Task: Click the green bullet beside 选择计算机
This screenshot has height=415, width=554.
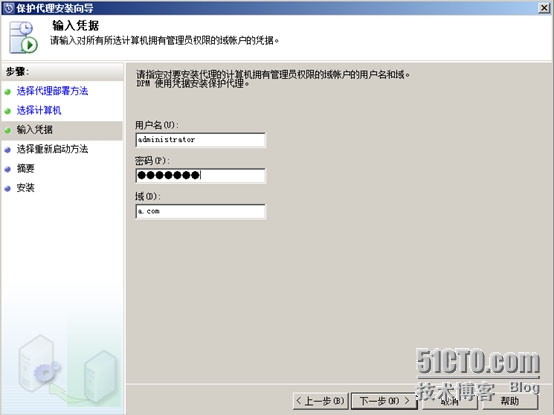Action: pos(8,111)
